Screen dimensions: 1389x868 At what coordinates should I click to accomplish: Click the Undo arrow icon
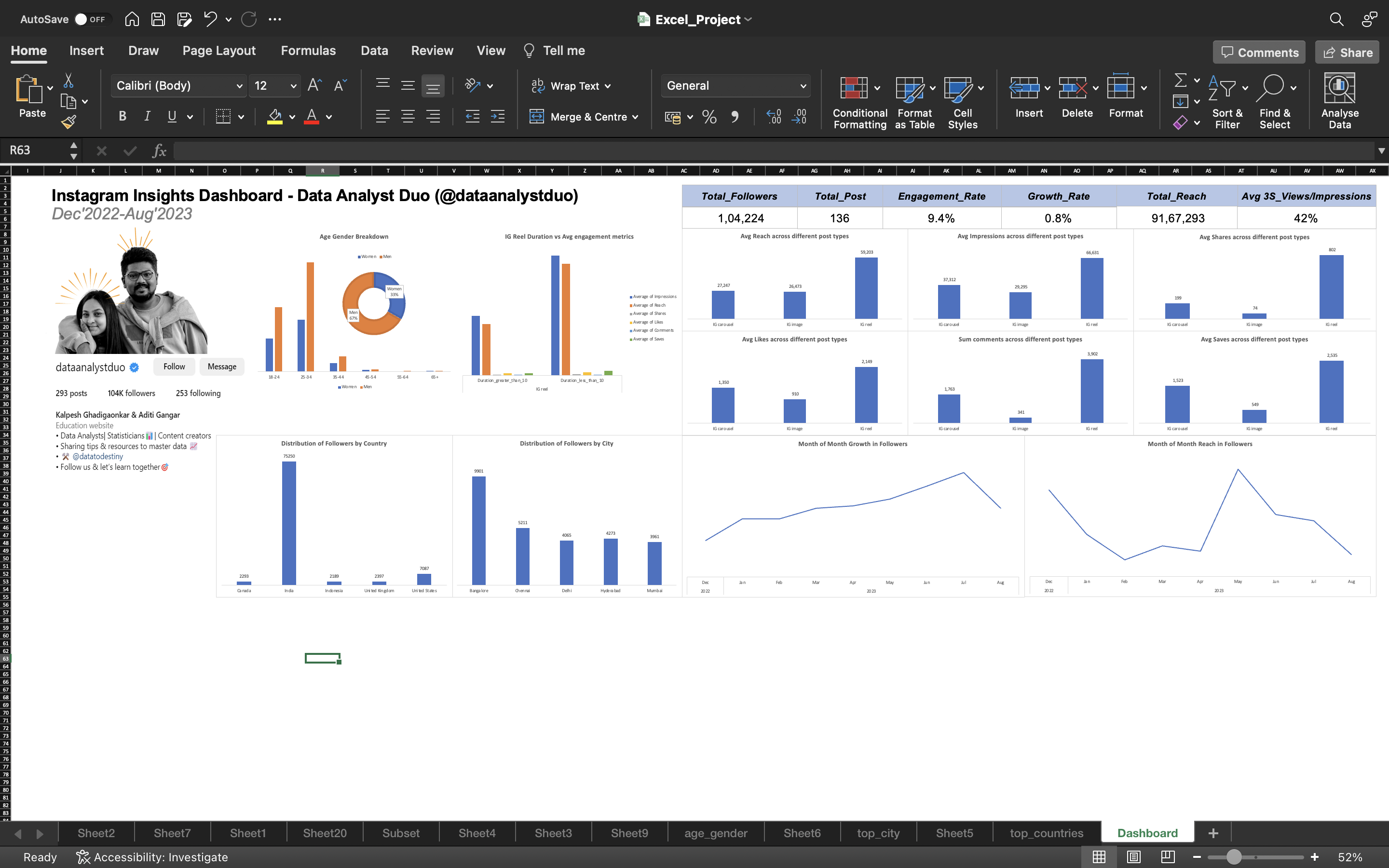[210, 19]
